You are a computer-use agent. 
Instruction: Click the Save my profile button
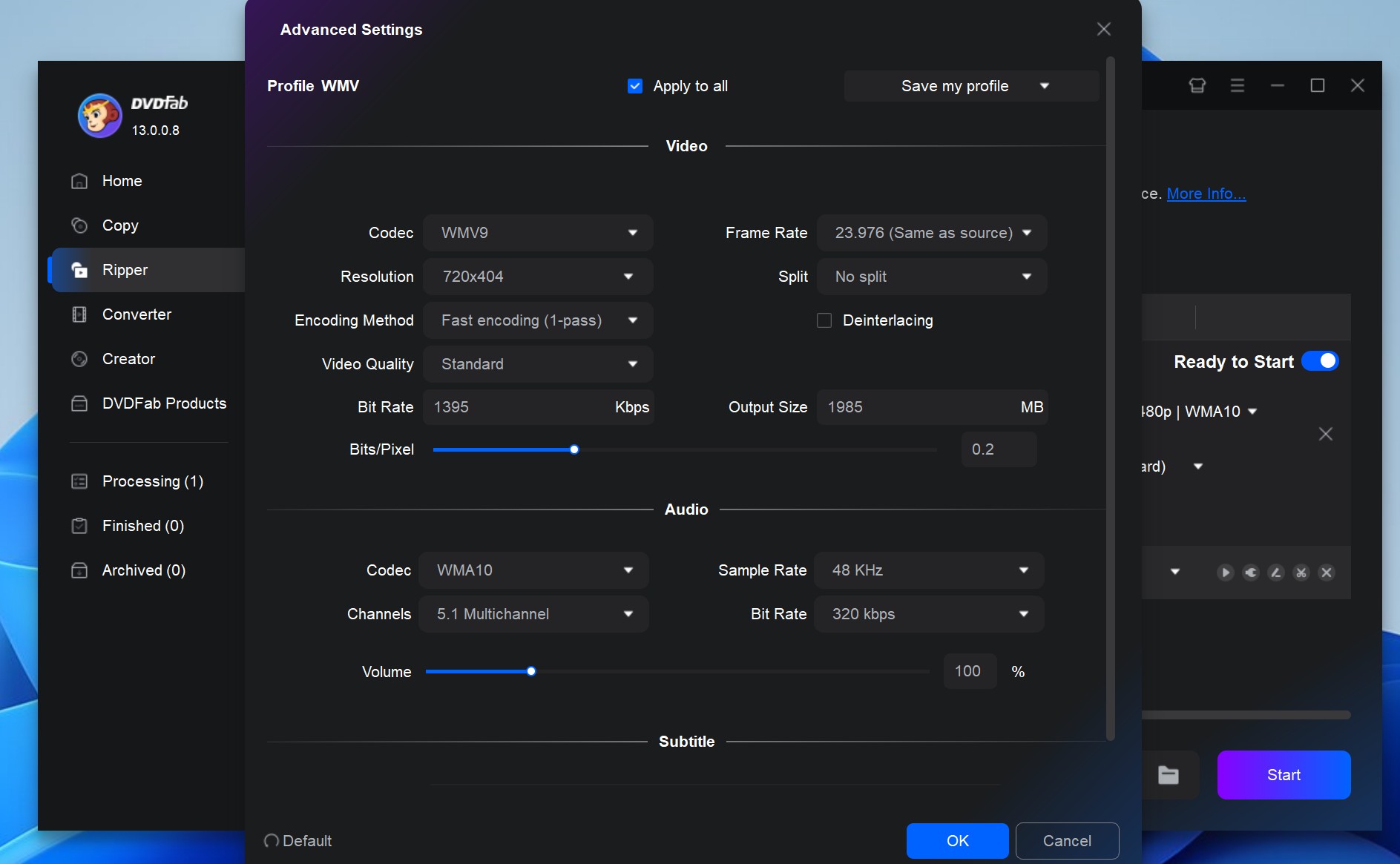coord(954,86)
